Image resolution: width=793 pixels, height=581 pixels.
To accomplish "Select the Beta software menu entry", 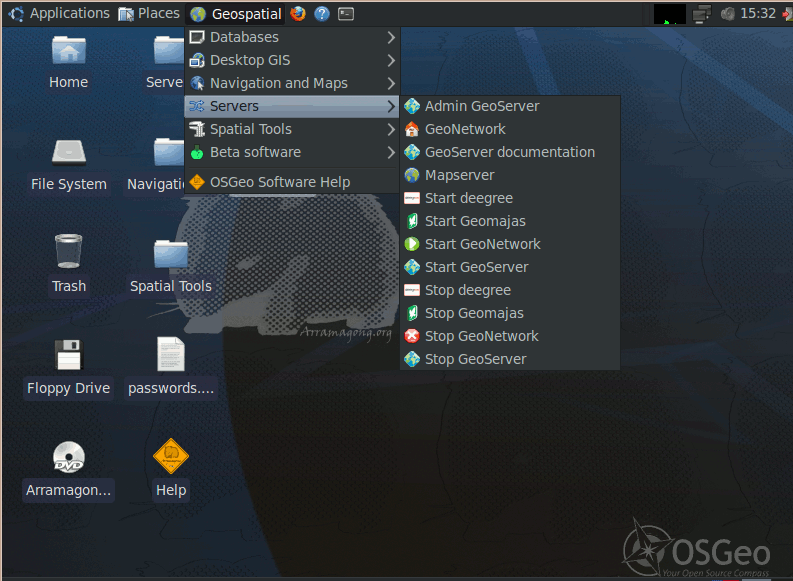I will click(292, 152).
